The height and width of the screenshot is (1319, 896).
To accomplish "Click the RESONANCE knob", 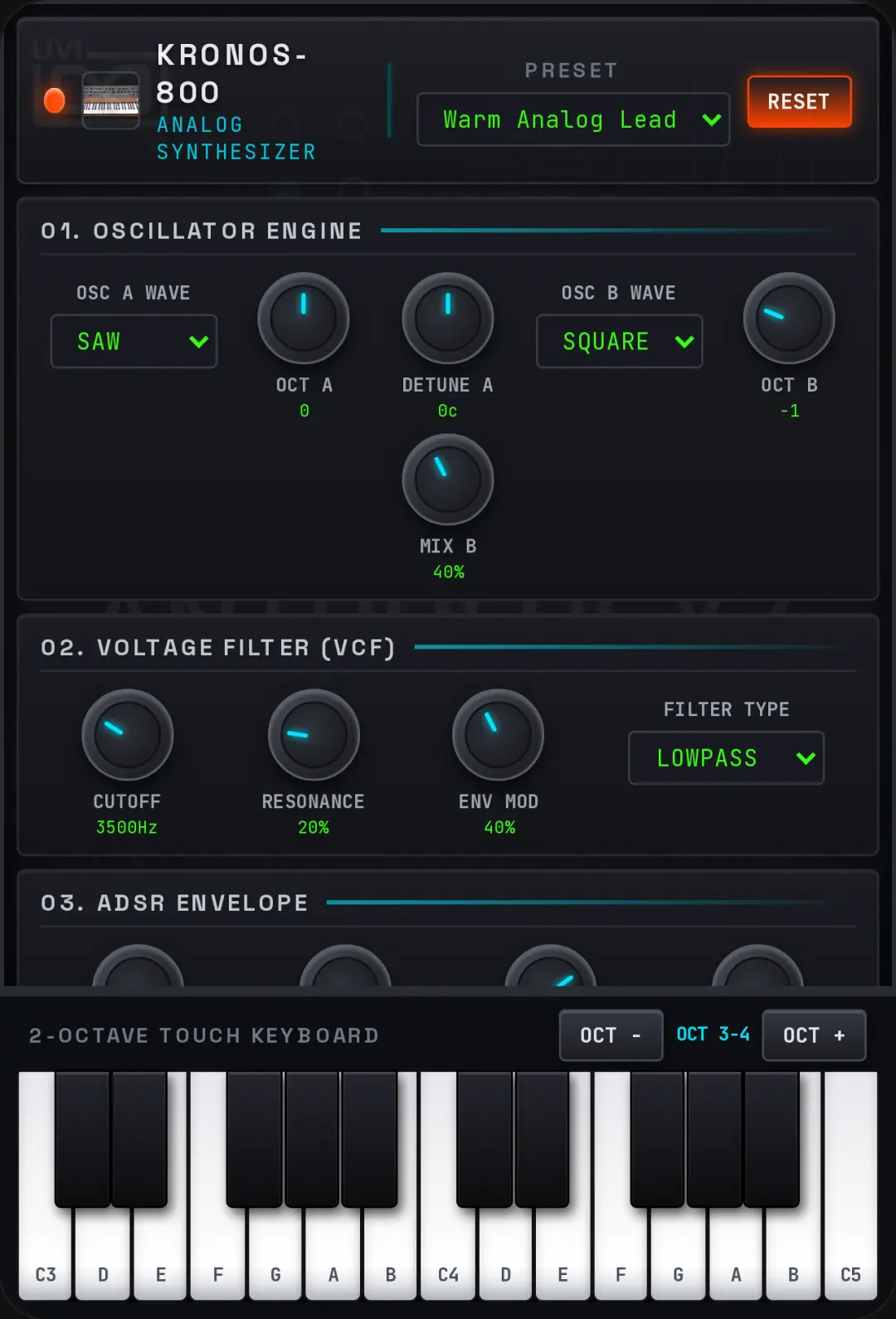I will 314,735.
